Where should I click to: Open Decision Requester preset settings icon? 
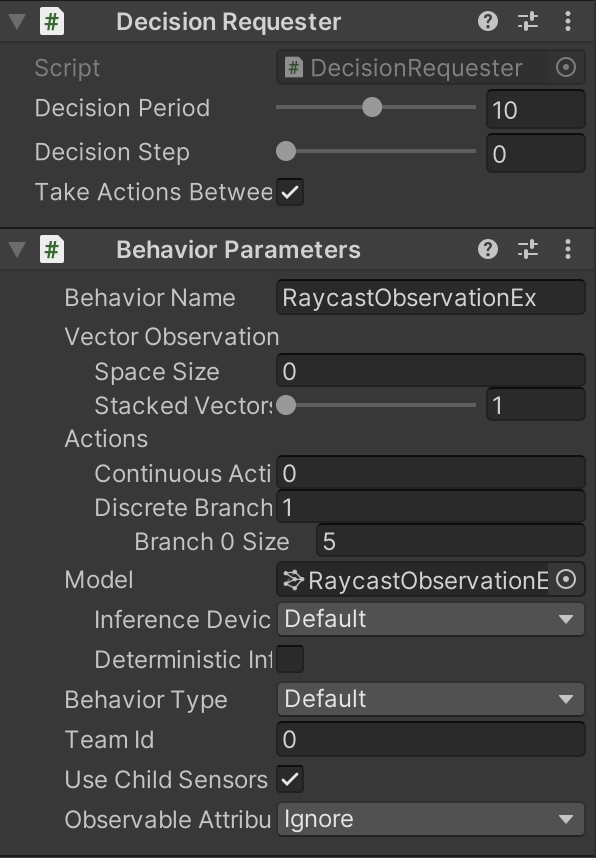pyautogui.click(x=528, y=21)
